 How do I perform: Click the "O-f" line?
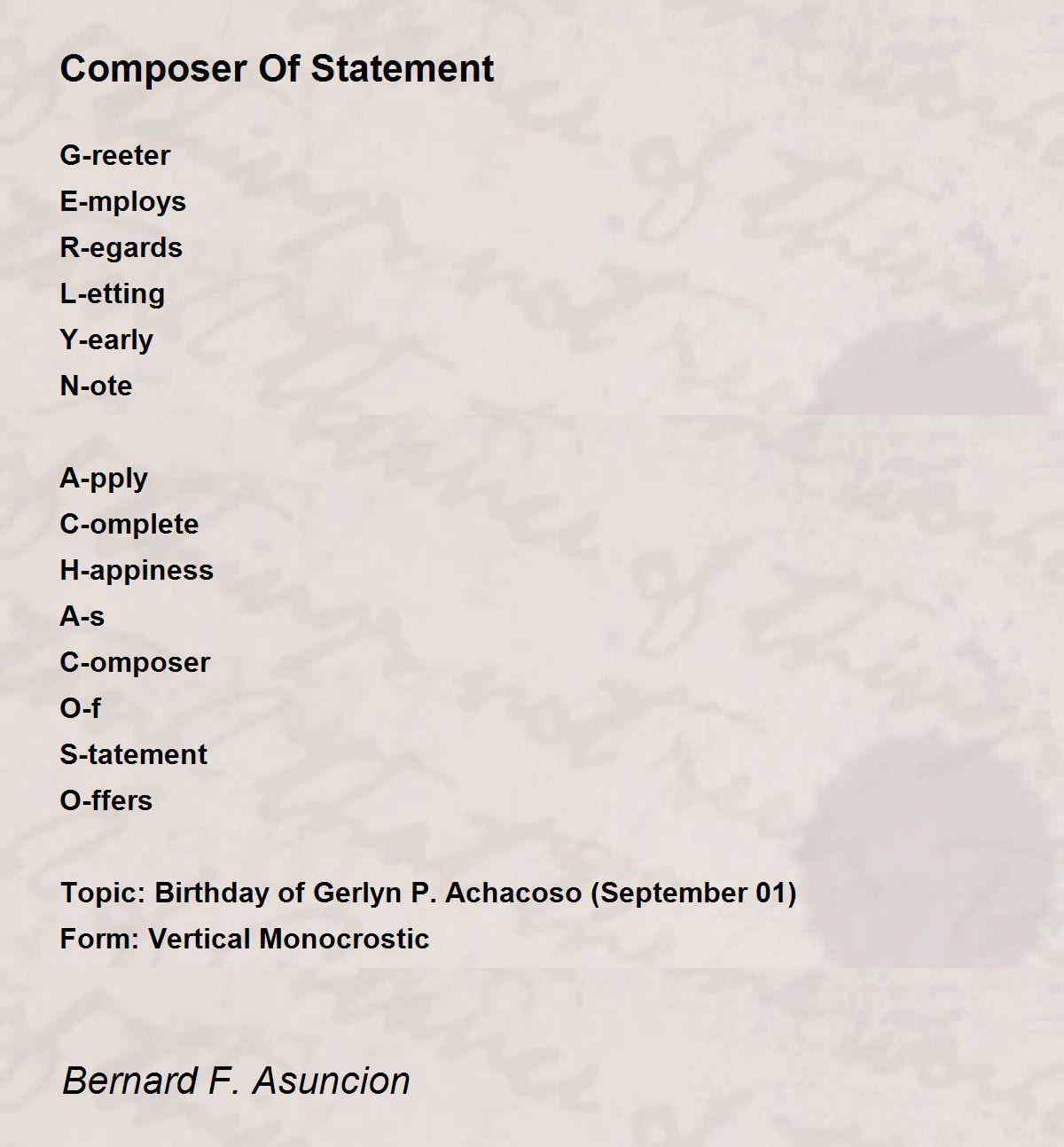[x=80, y=709]
